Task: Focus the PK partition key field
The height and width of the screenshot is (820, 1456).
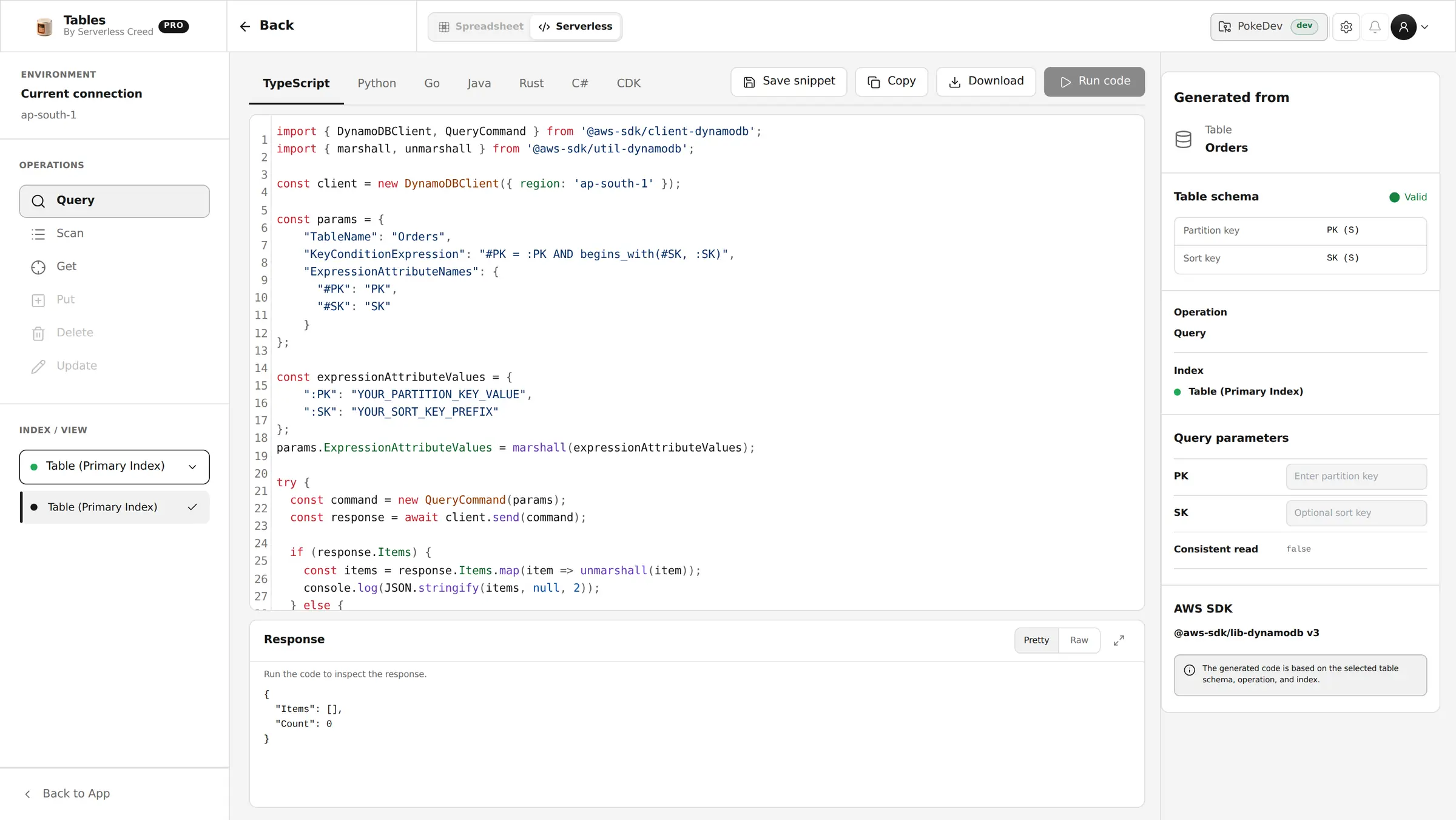Action: (x=1357, y=476)
